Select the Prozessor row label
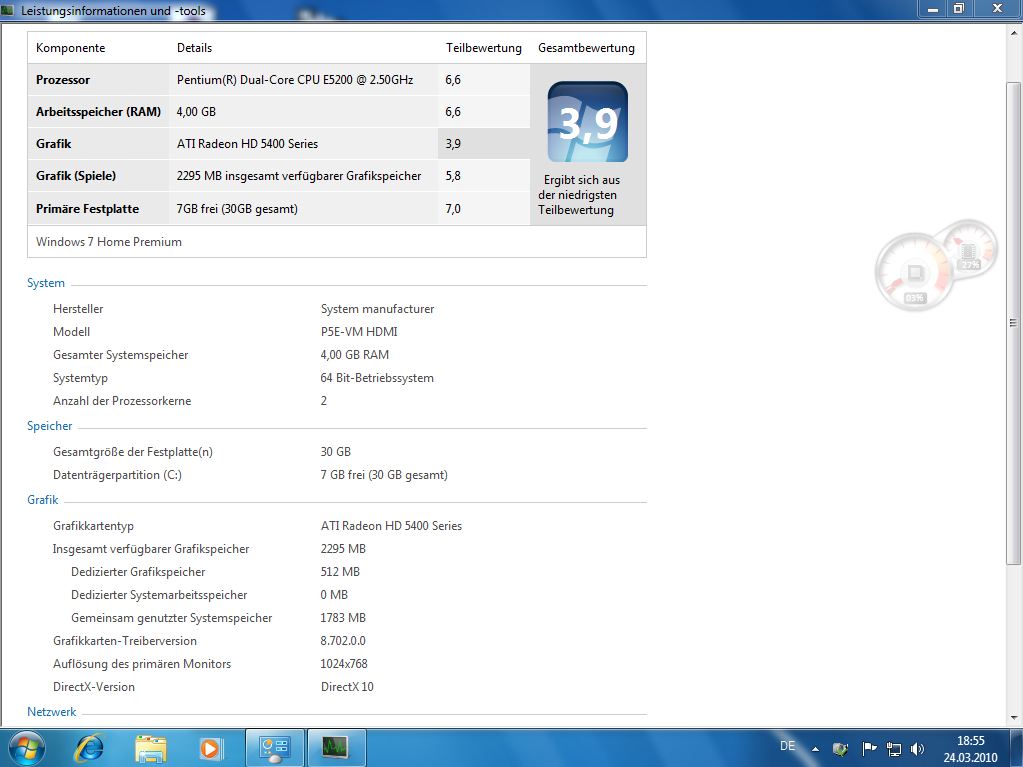 [63, 80]
